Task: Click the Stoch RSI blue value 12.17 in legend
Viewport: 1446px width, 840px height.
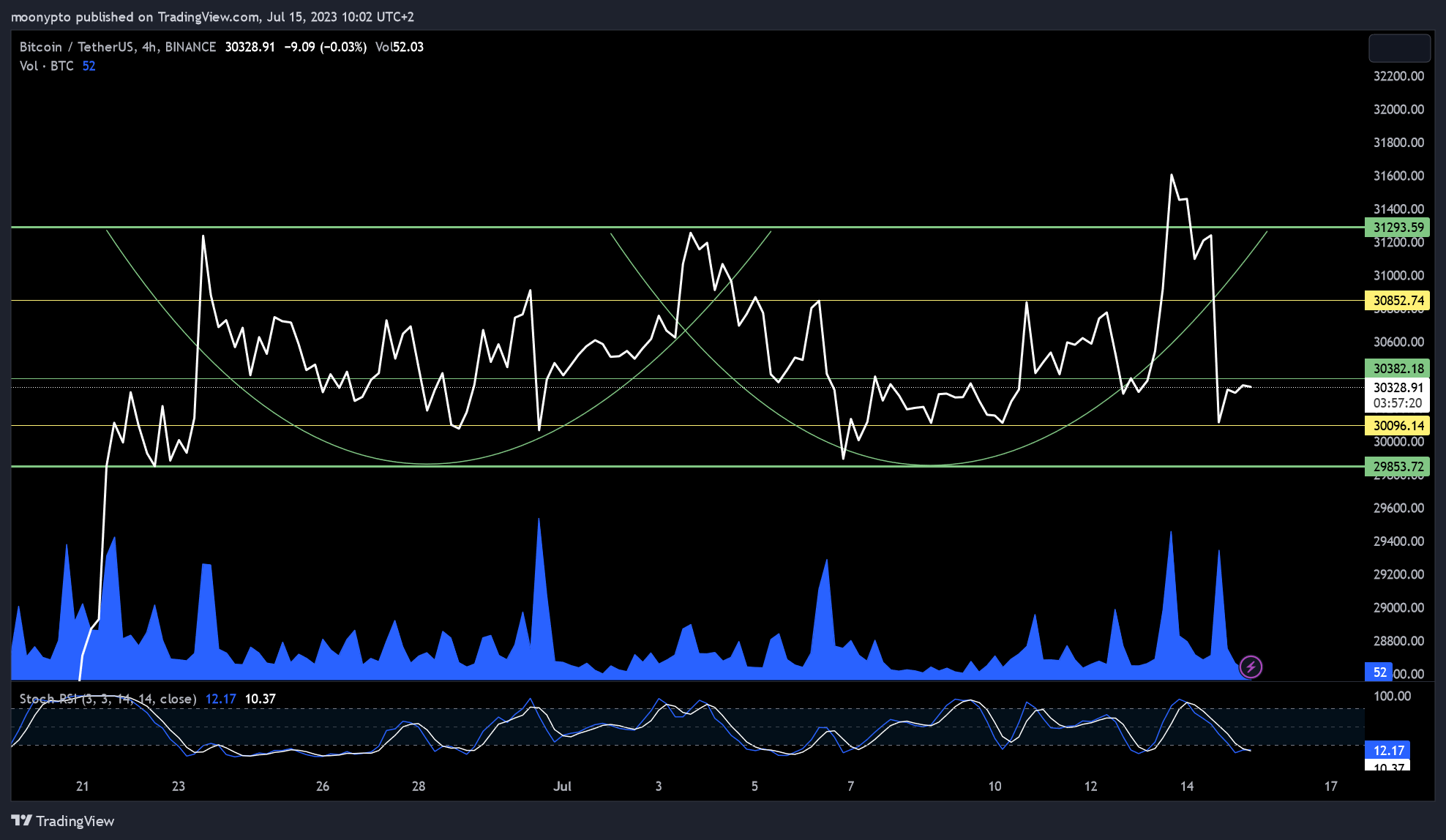Action: tap(220, 699)
